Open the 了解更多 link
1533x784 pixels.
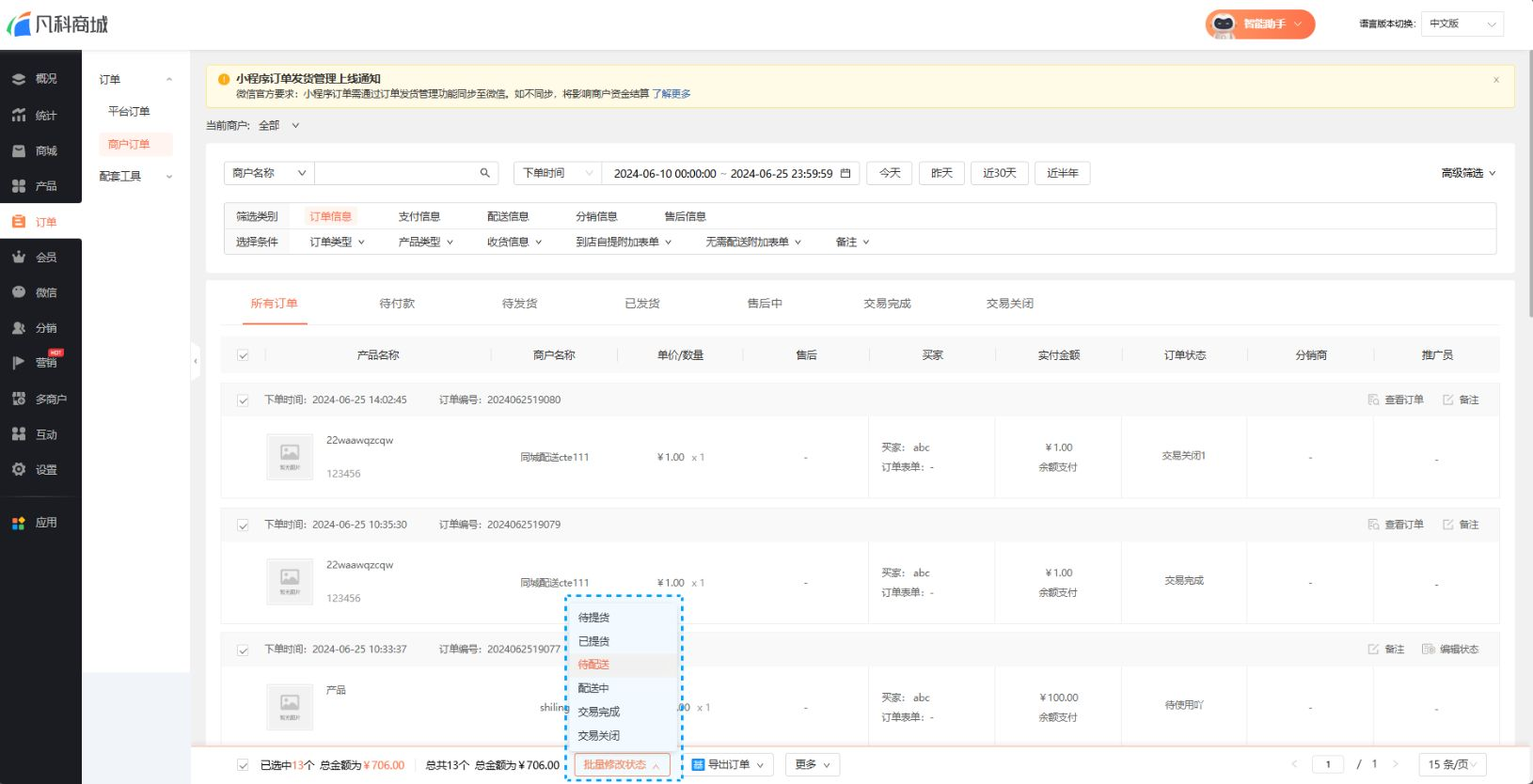[x=672, y=94]
